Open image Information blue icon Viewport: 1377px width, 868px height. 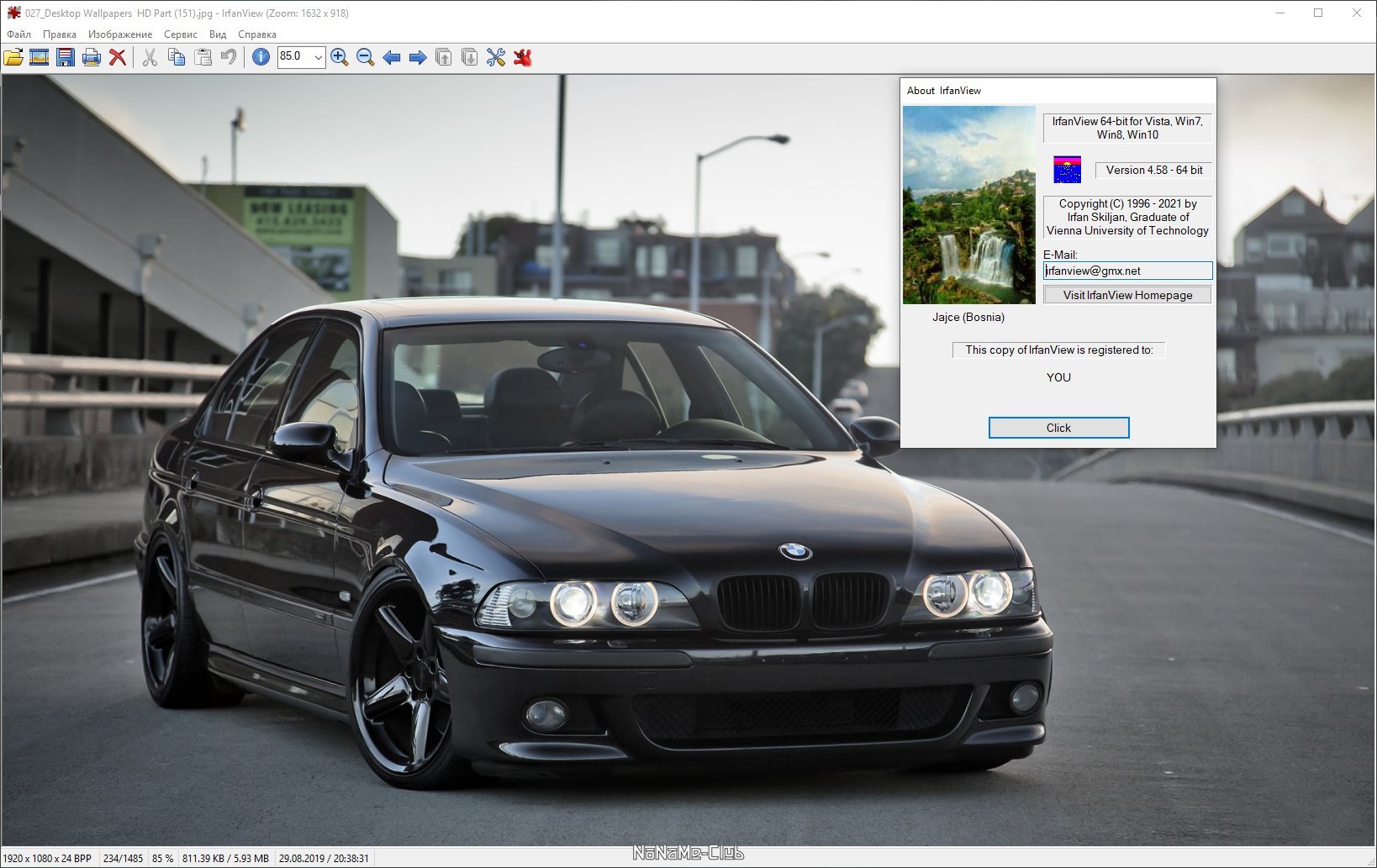[261, 57]
